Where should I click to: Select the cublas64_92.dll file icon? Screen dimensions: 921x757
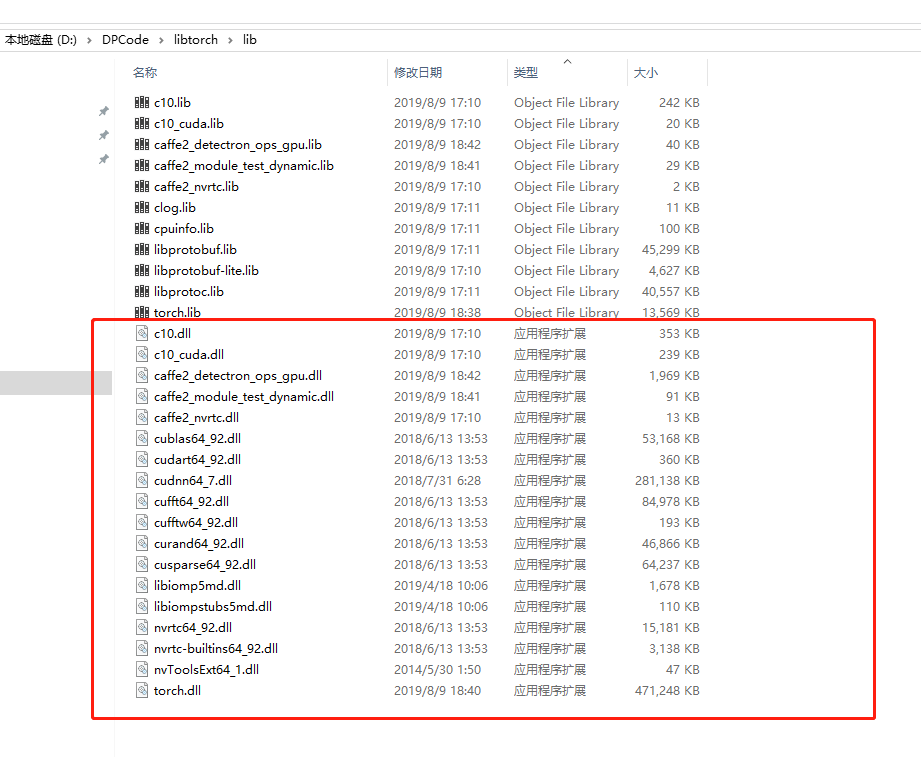(141, 439)
